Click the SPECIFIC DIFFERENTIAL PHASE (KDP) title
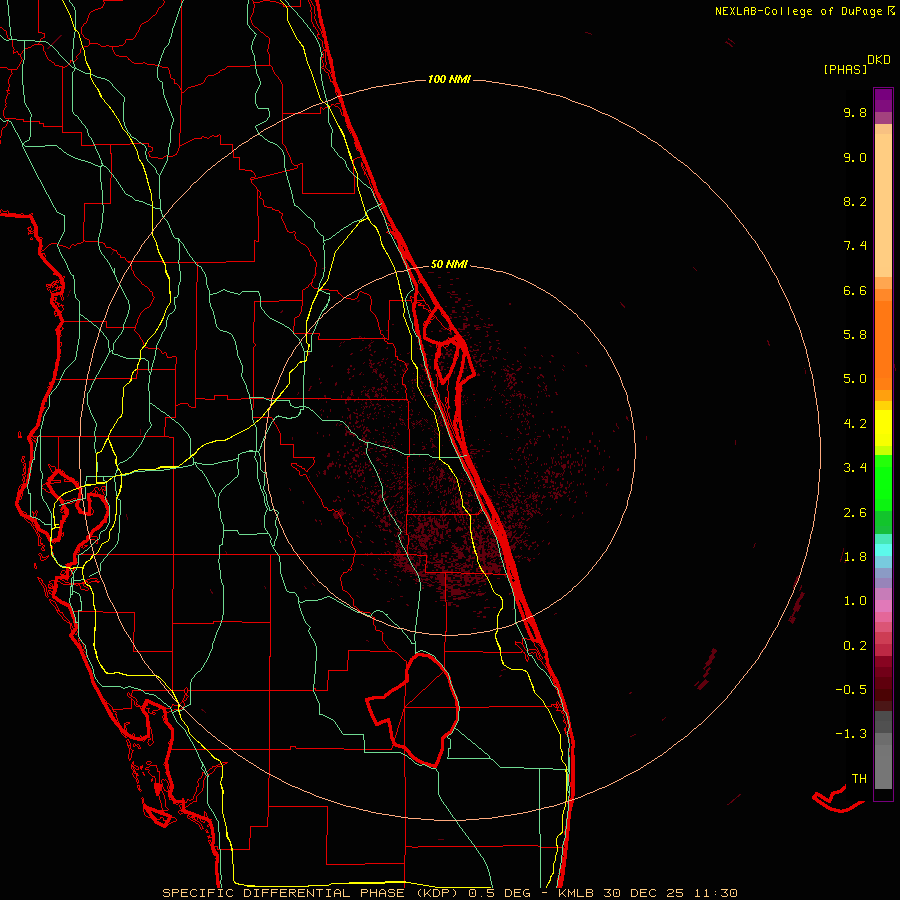 coord(309,893)
